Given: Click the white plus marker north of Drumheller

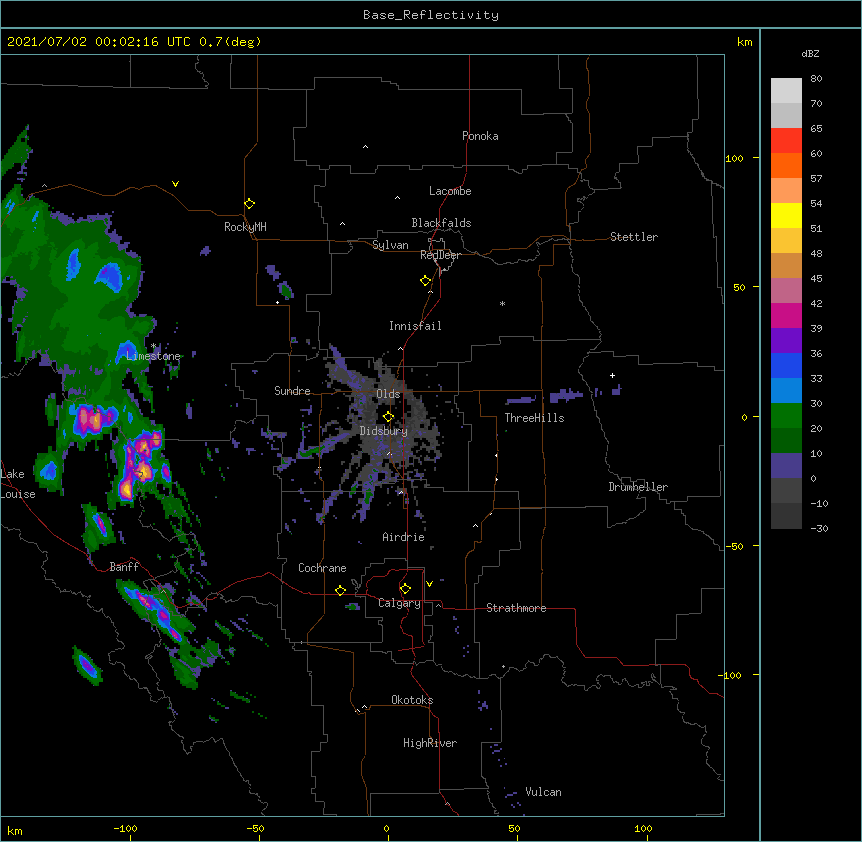Looking at the screenshot, I should pos(612,375).
